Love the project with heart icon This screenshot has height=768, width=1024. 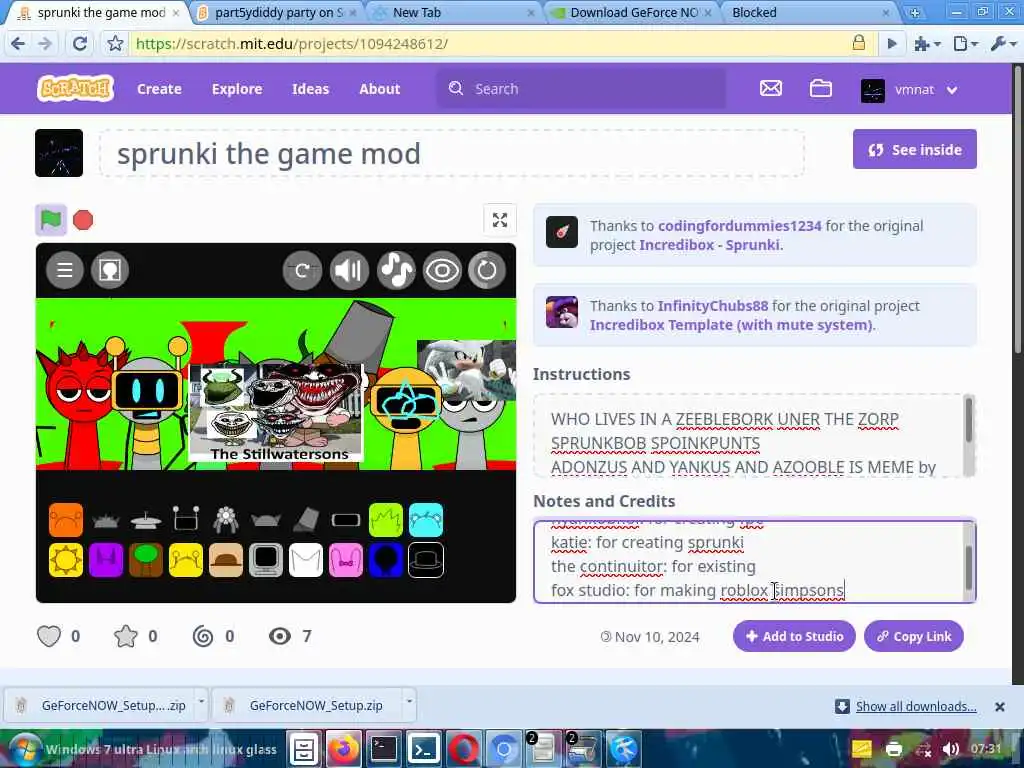49,636
